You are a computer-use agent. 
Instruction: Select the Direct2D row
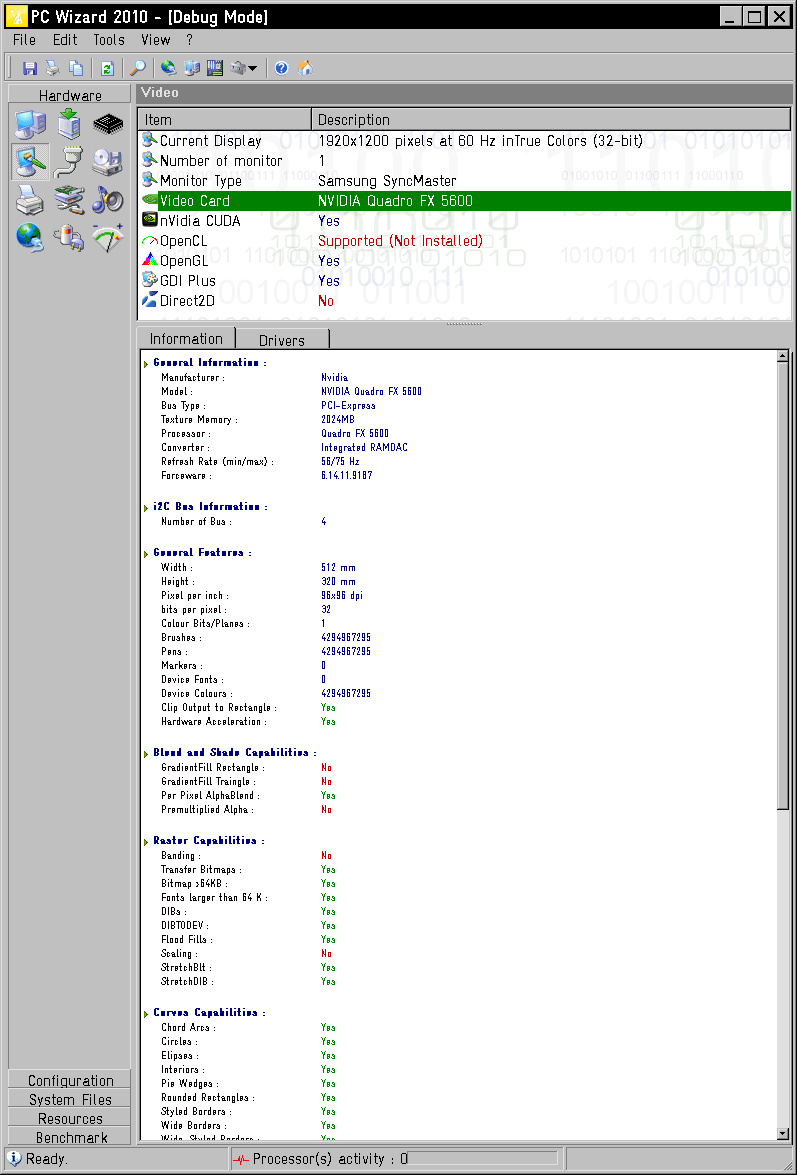tap(464, 301)
